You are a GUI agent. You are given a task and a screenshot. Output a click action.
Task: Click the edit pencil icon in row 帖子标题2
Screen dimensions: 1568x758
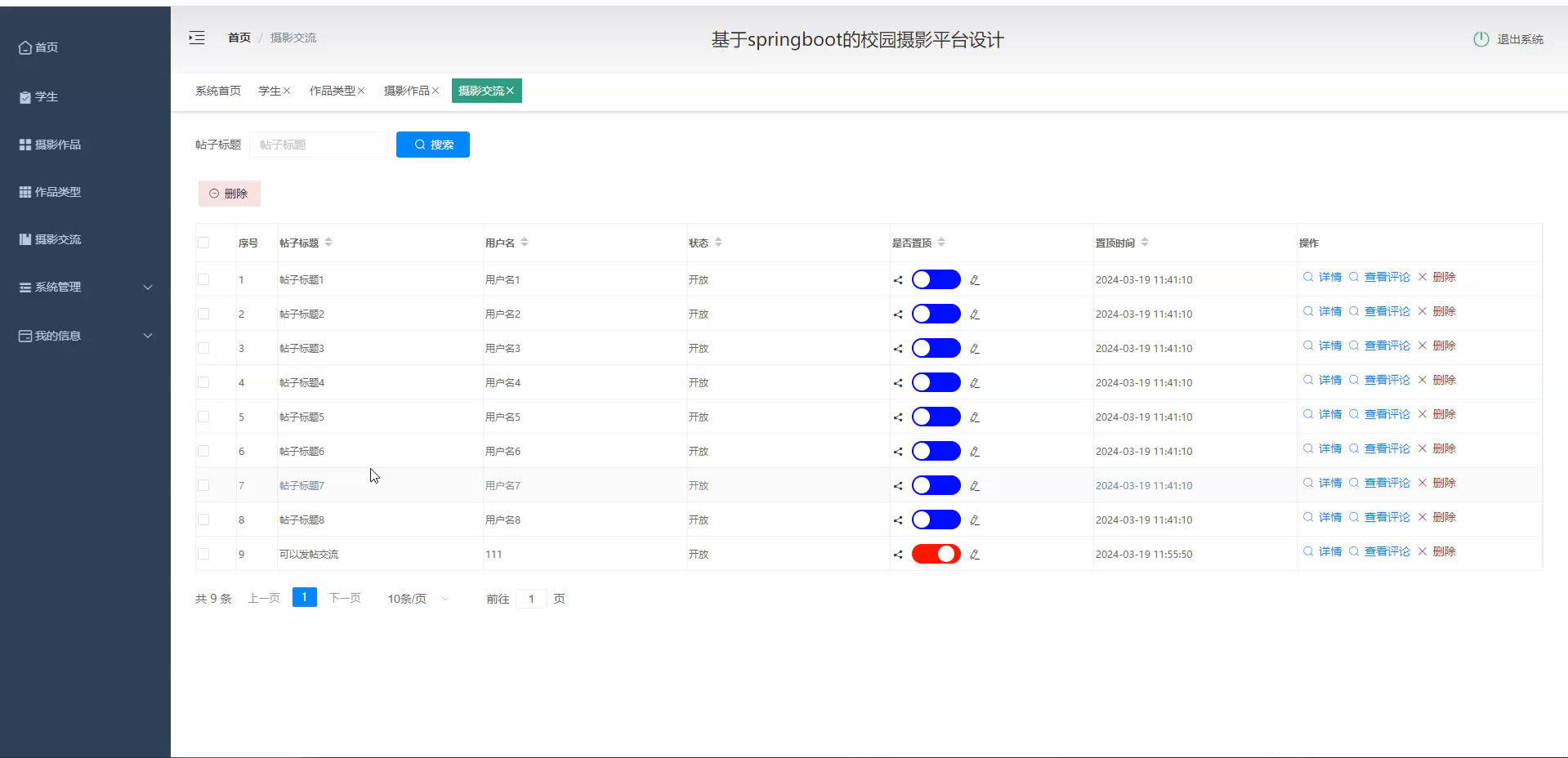coord(975,314)
